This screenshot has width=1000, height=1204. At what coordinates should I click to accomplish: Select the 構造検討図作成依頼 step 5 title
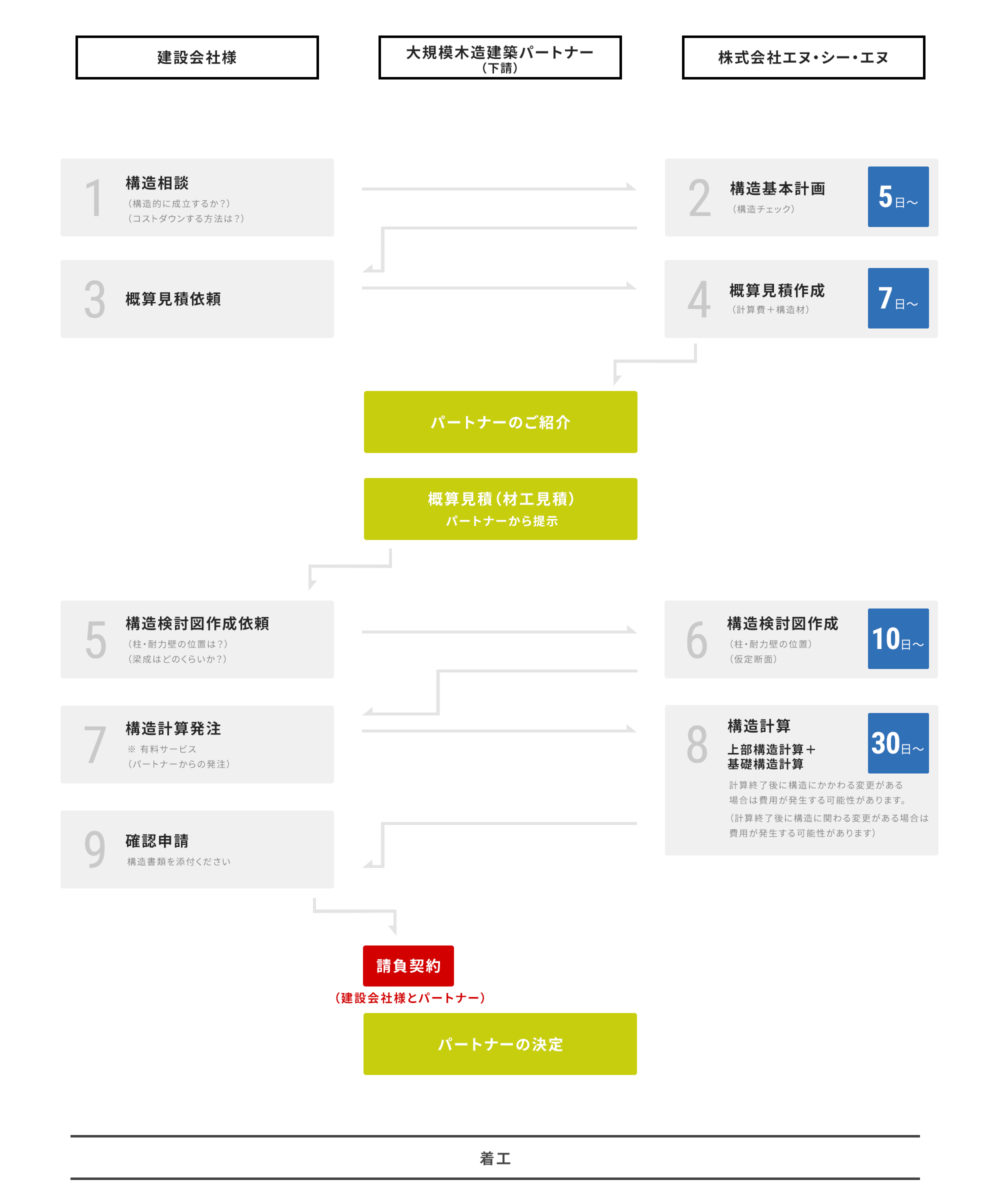197,623
